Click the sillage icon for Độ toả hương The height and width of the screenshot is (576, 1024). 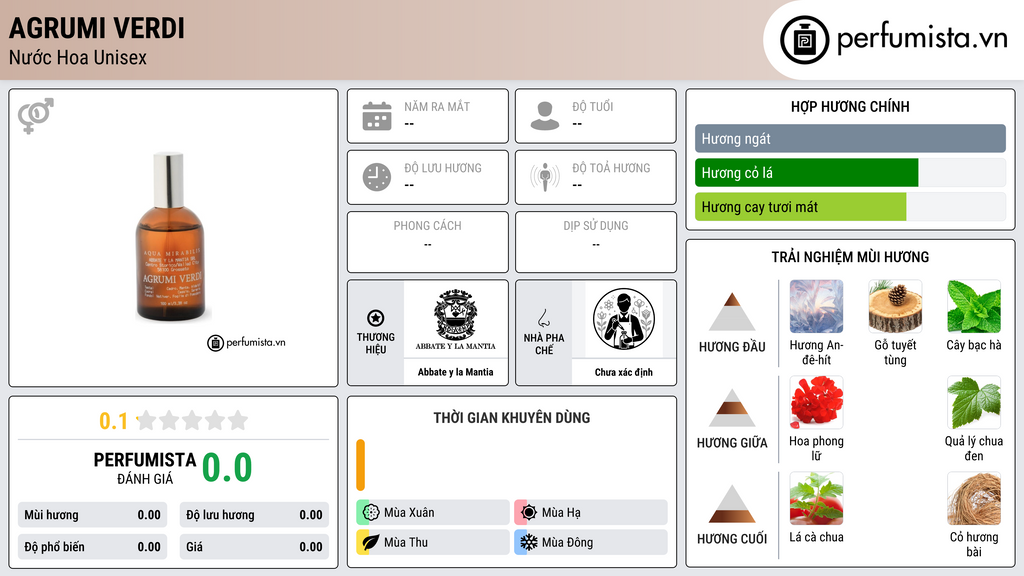pyautogui.click(x=545, y=177)
